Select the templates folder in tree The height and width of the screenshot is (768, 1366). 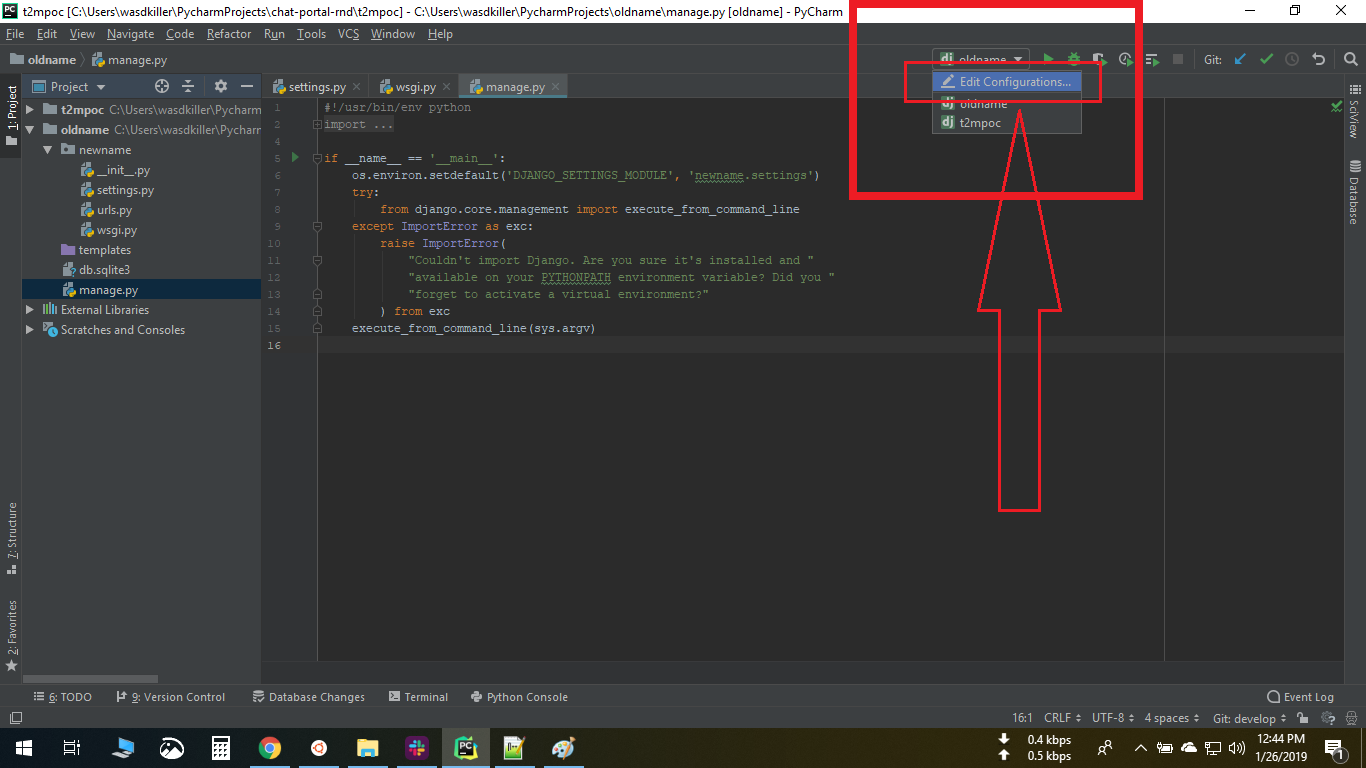point(104,250)
